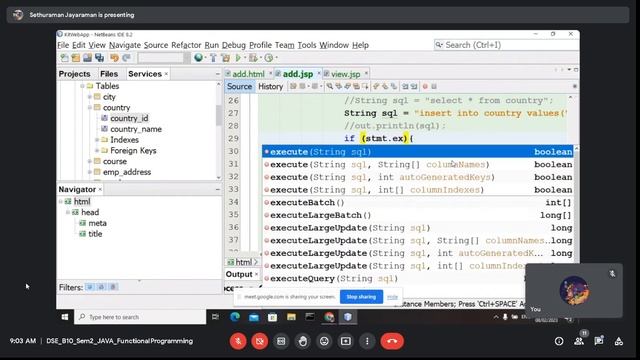Switch to the Files tab

[x=109, y=74]
